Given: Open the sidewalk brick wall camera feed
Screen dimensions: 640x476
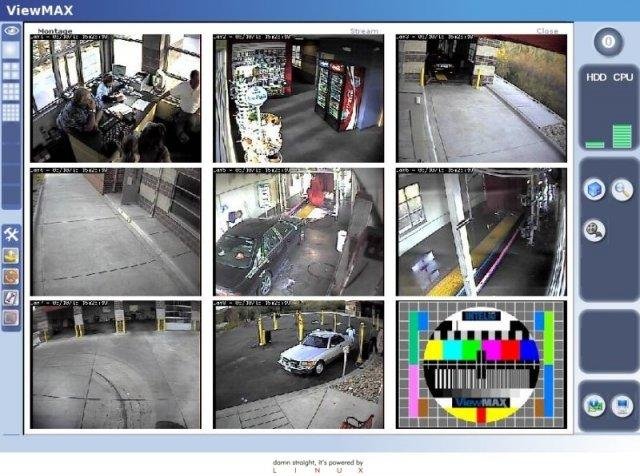Looking at the screenshot, I should [116, 232].
